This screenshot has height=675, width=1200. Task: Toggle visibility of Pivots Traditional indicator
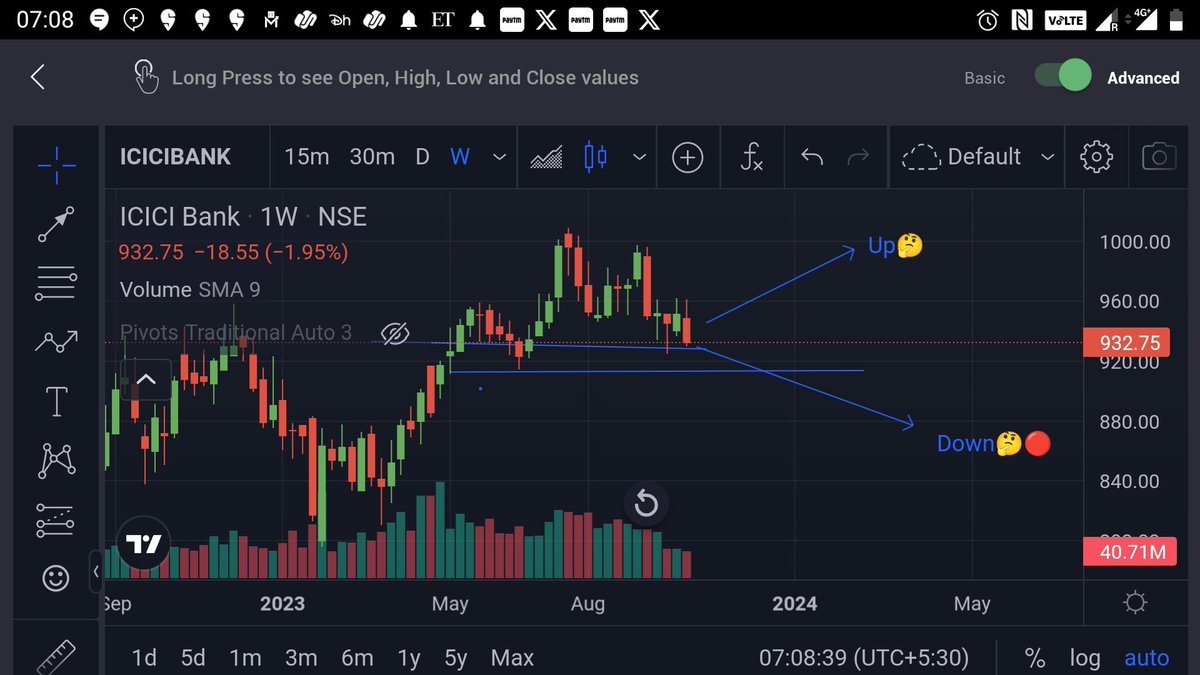(396, 333)
